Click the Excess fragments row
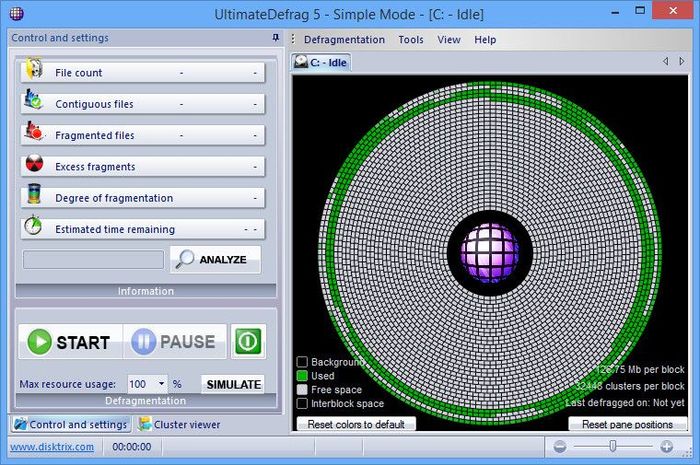Screen dimensions: 700x465 click(x=143, y=166)
